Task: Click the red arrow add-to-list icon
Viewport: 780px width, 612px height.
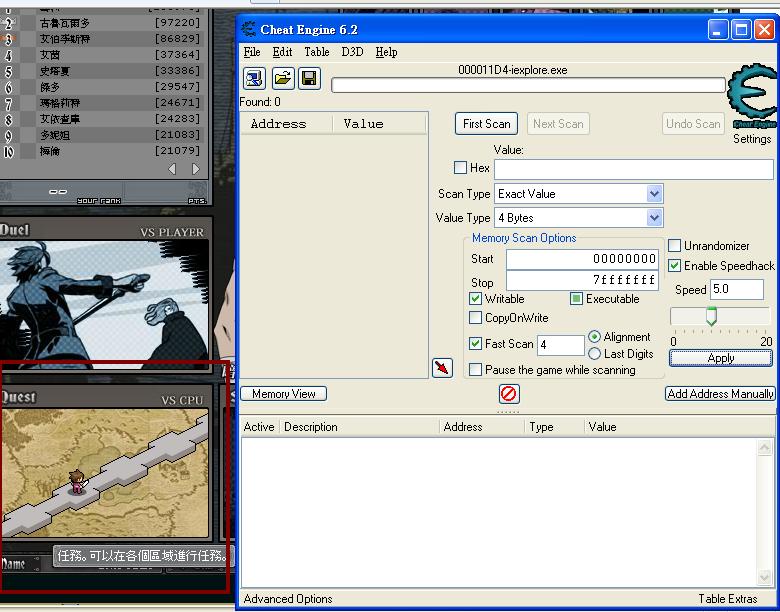Action: click(442, 368)
